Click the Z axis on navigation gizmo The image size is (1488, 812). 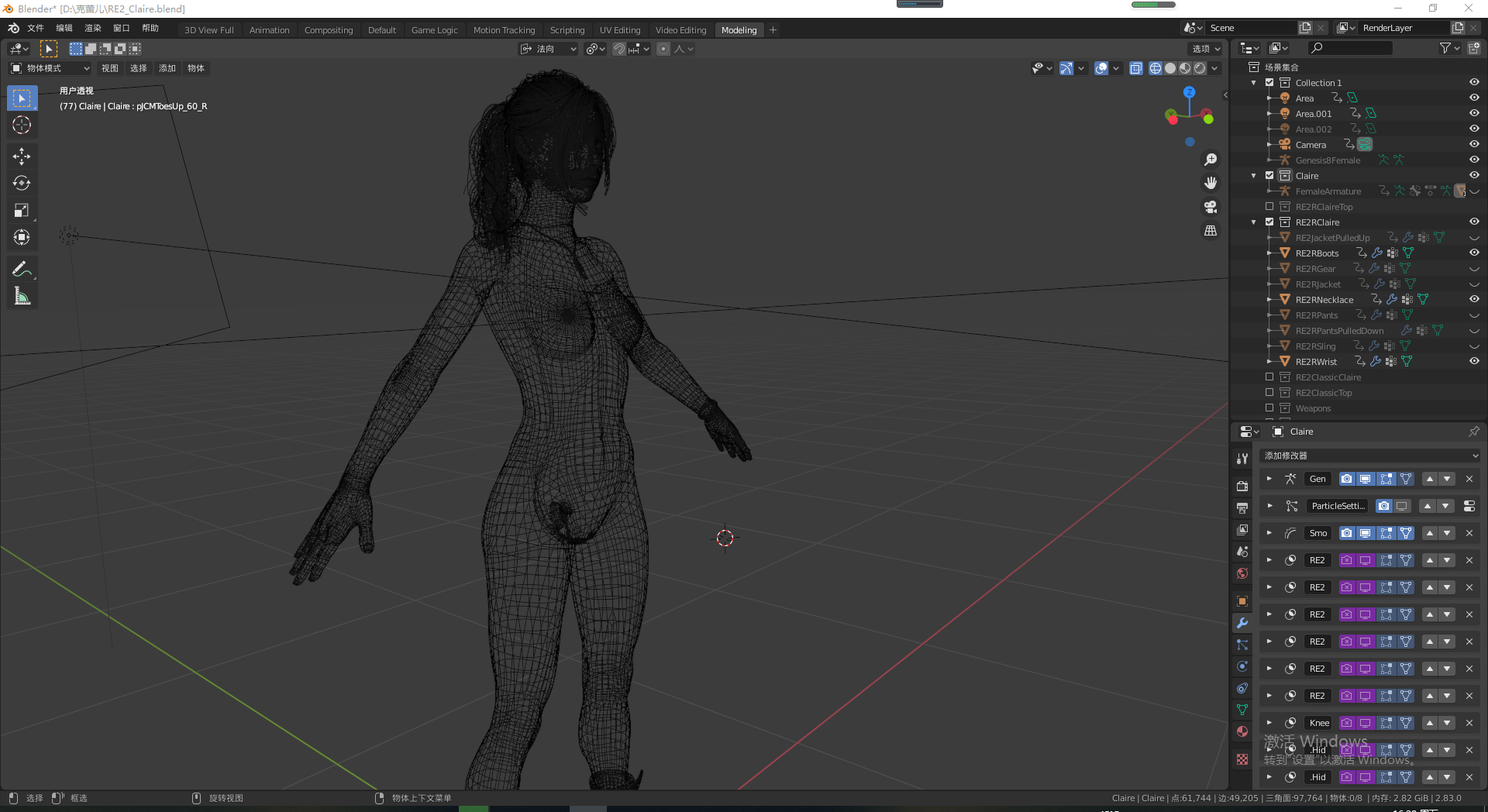[x=1189, y=92]
